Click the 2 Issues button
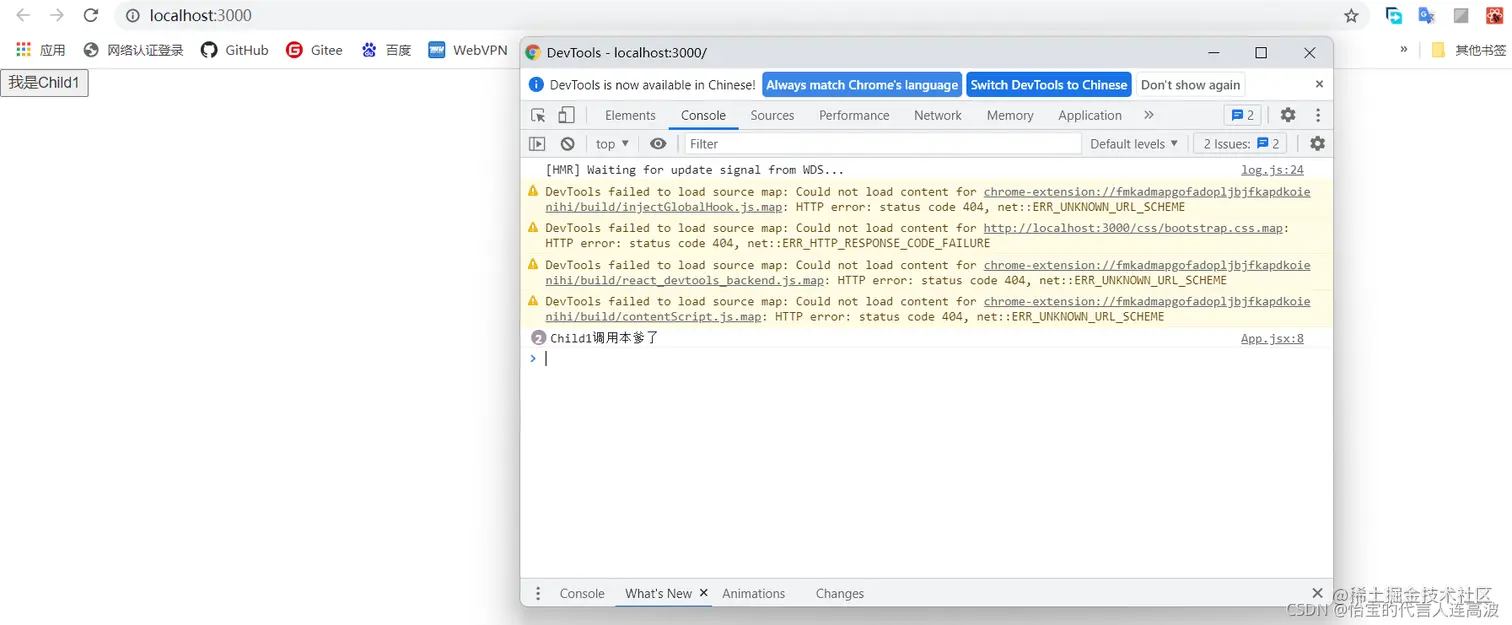 pos(1241,144)
